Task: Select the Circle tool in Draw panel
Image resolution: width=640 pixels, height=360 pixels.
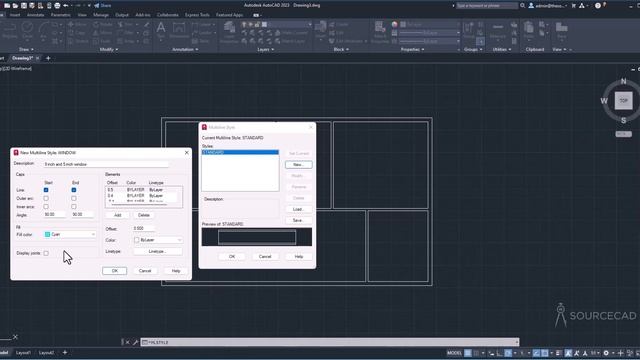Action: pos(27,30)
